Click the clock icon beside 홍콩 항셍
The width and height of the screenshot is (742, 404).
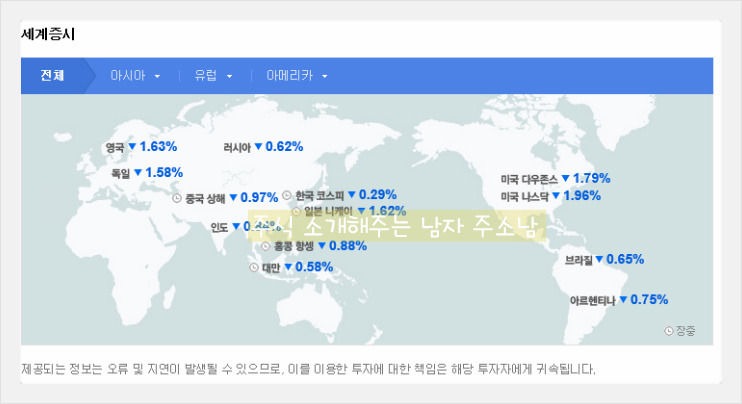pyautogui.click(x=265, y=246)
